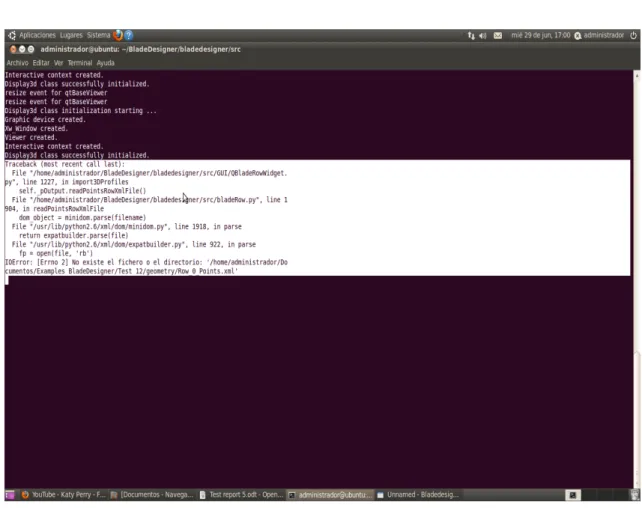Open the Lugares menu
Image resolution: width=642 pixels, height=508 pixels.
click(x=71, y=35)
